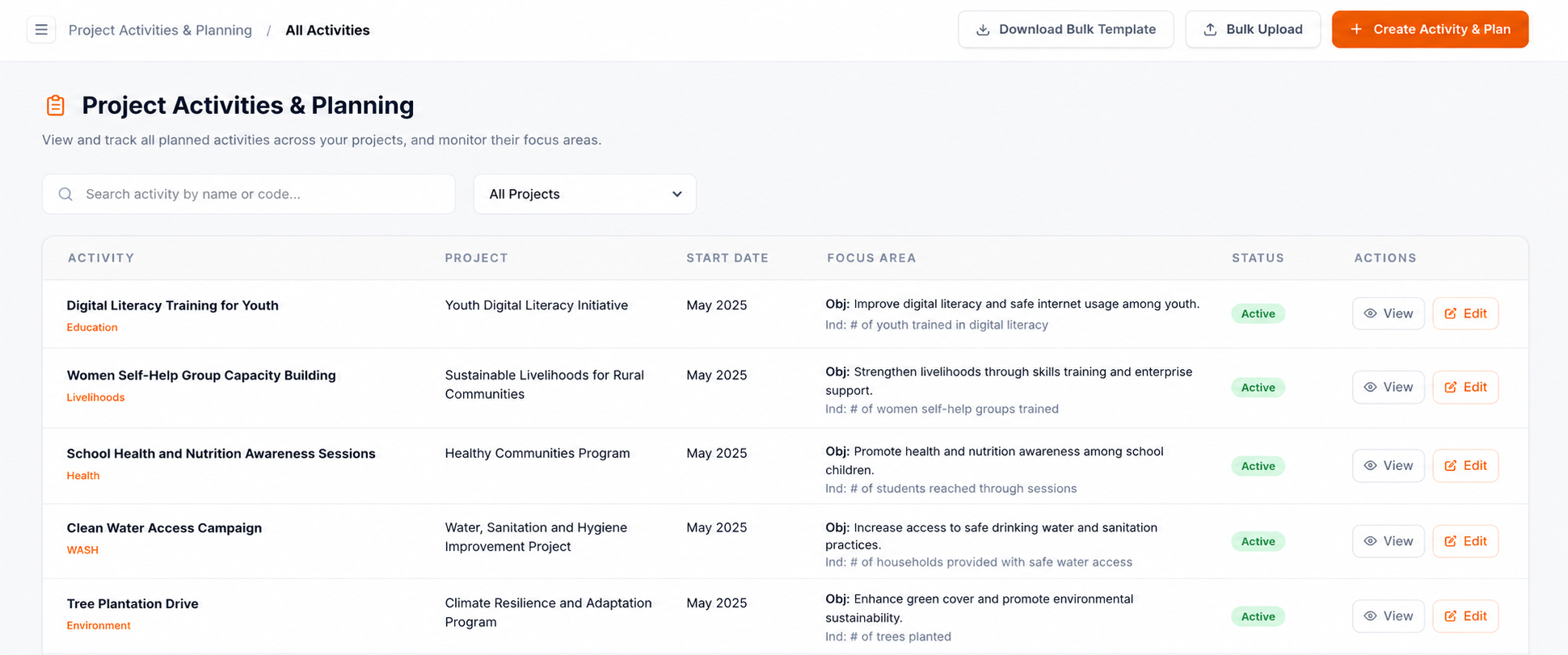Click Active status of Women Self-Help row
This screenshot has height=655, width=1568.
pos(1258,387)
